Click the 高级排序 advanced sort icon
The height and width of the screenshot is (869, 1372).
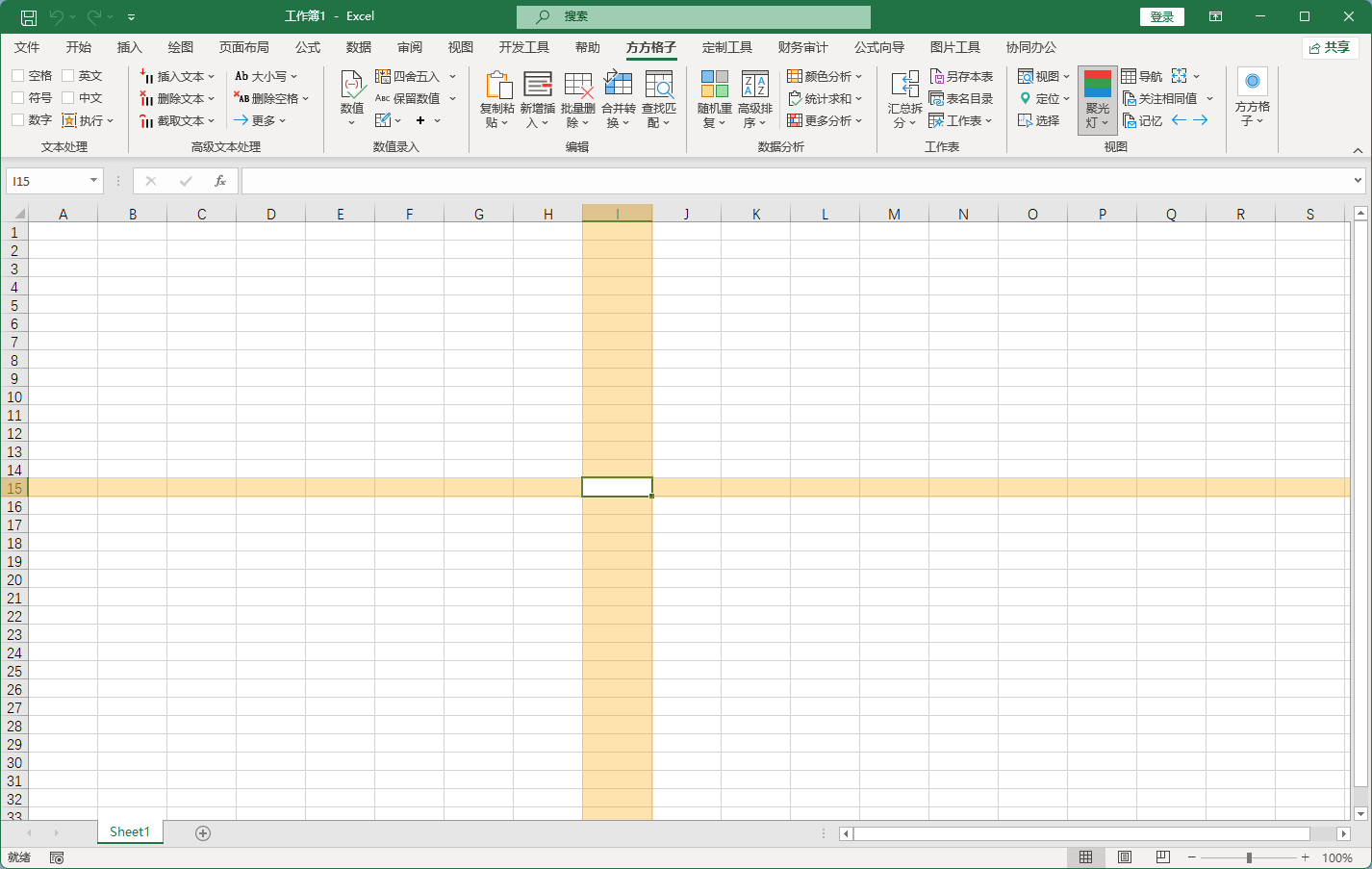[755, 86]
